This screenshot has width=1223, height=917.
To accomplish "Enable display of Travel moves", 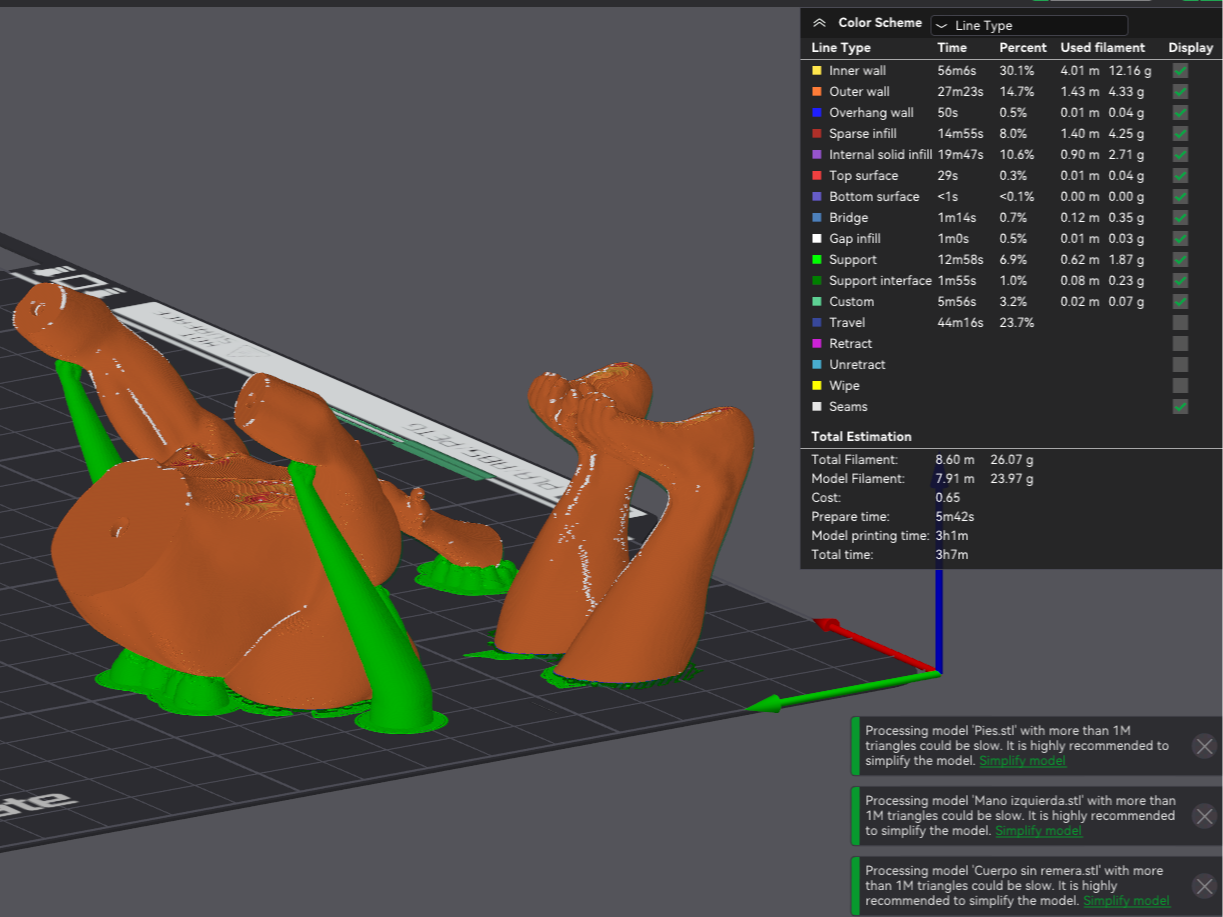I will [x=1181, y=322].
